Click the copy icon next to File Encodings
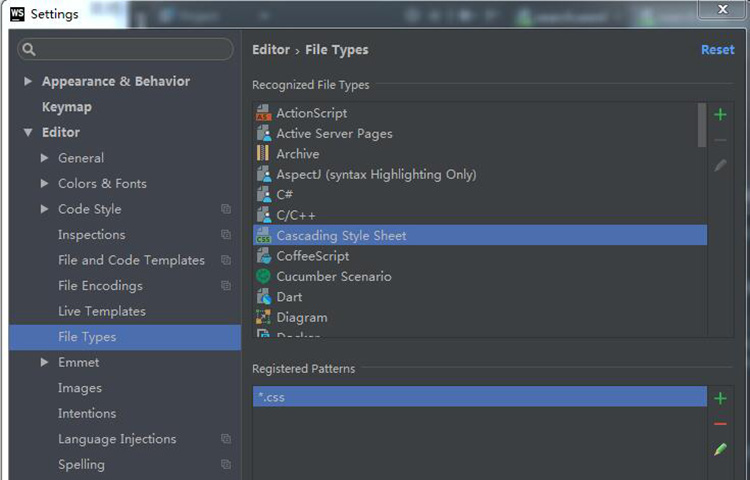The height and width of the screenshot is (480, 750). tap(226, 285)
